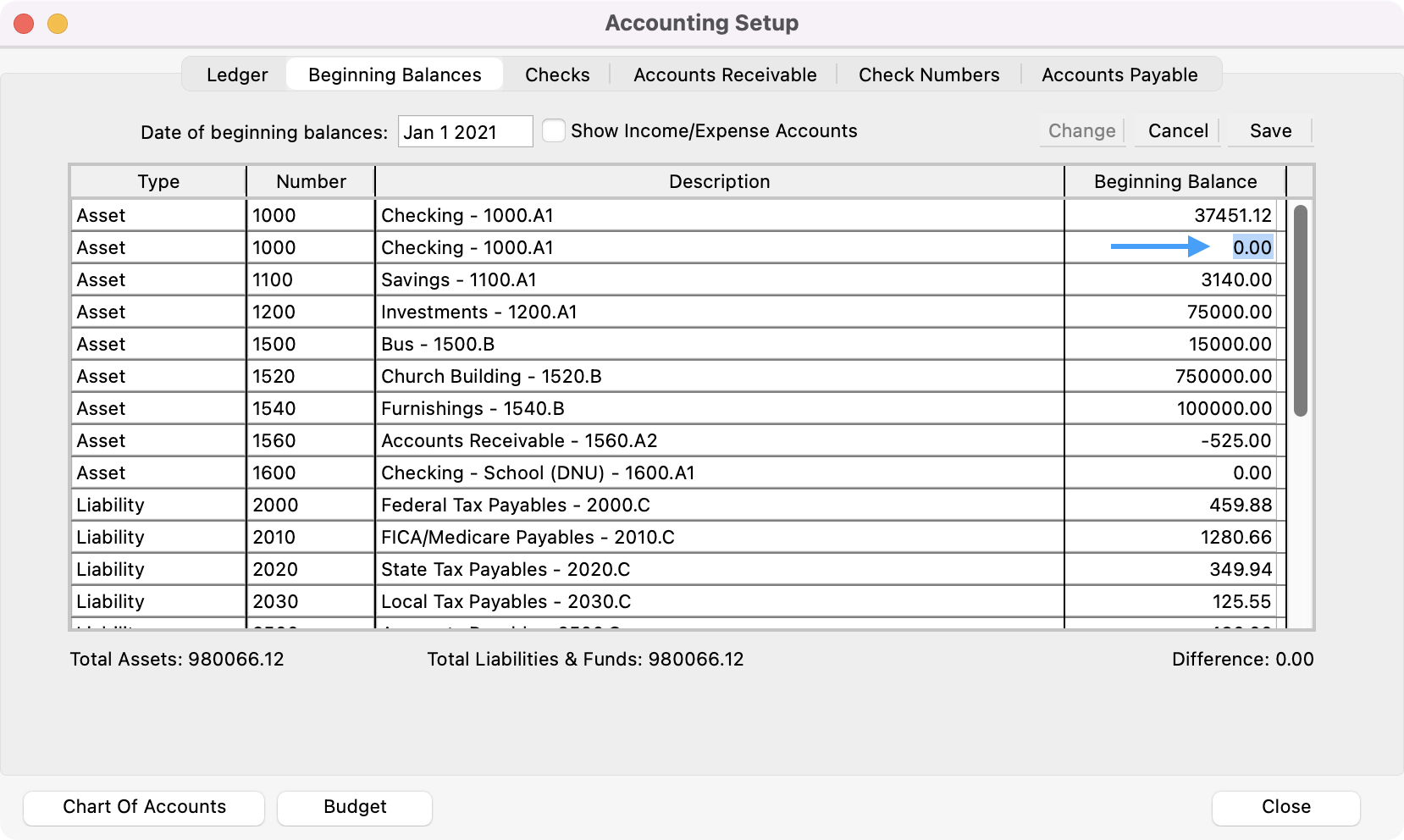Open the Checks tab
Viewport: 1404px width, 840px height.
tap(556, 75)
